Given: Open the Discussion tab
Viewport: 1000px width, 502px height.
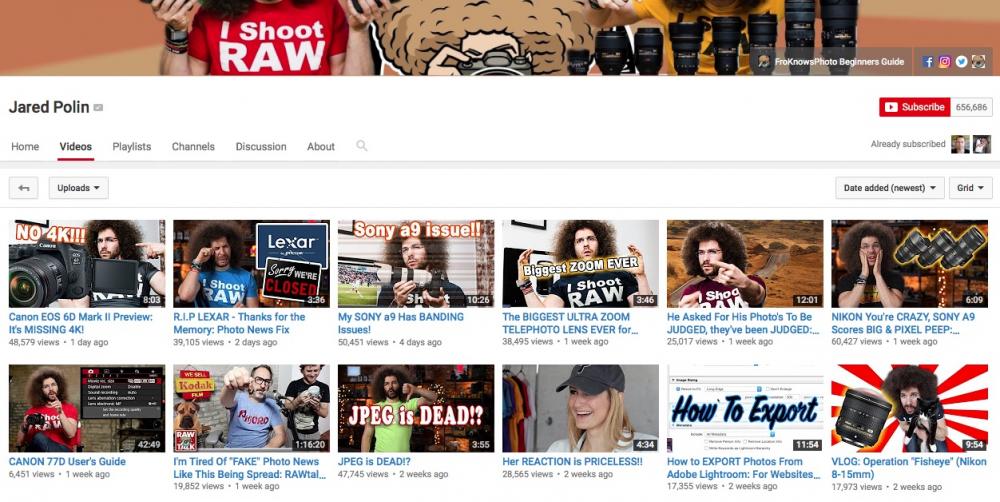Looking at the screenshot, I should click(261, 146).
